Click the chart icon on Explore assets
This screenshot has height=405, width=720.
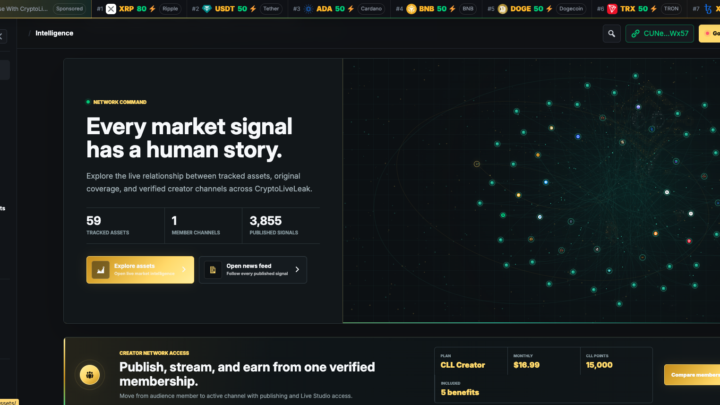coord(101,270)
